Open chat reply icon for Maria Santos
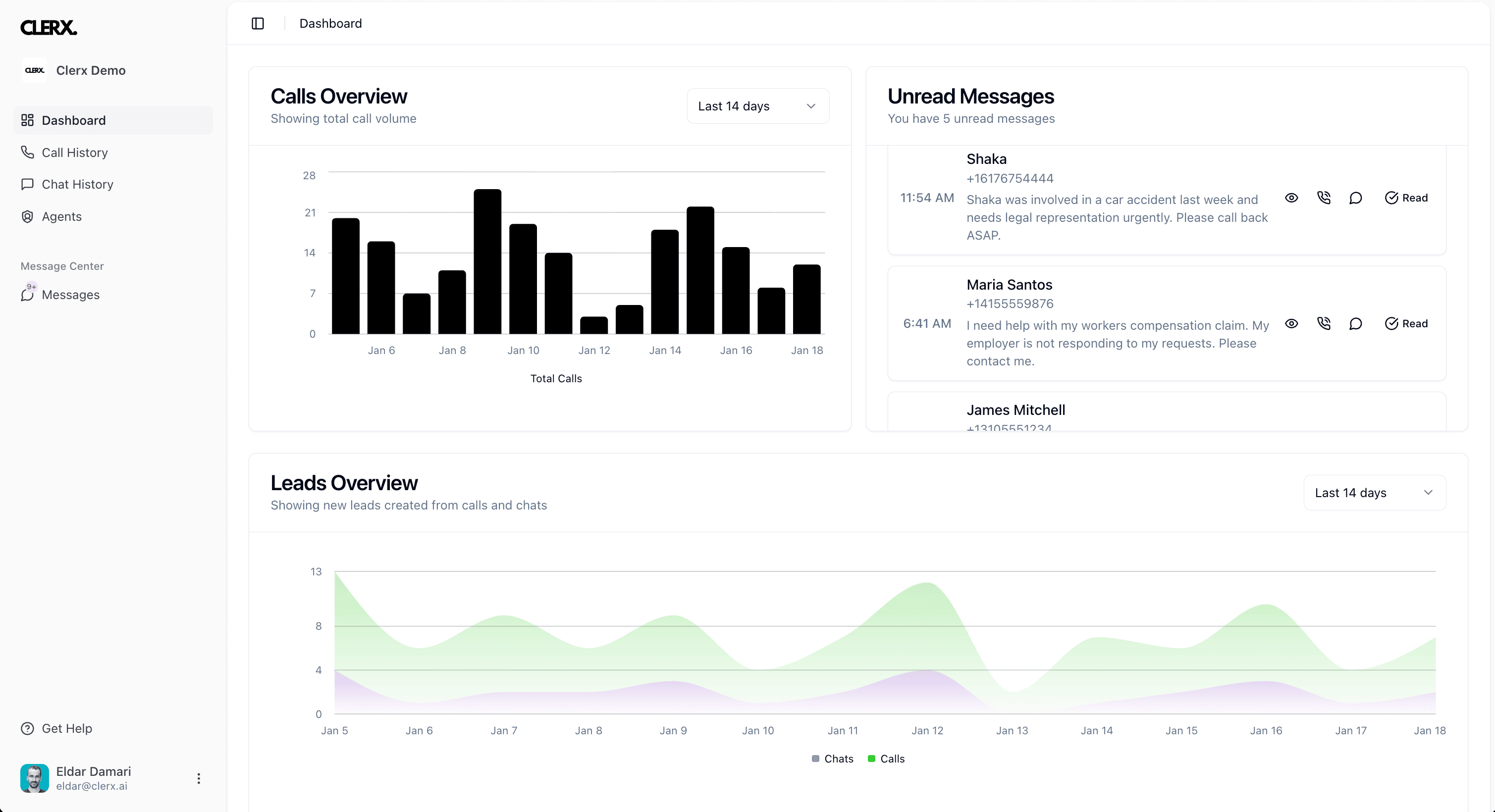The width and height of the screenshot is (1495, 812). 1356,323
